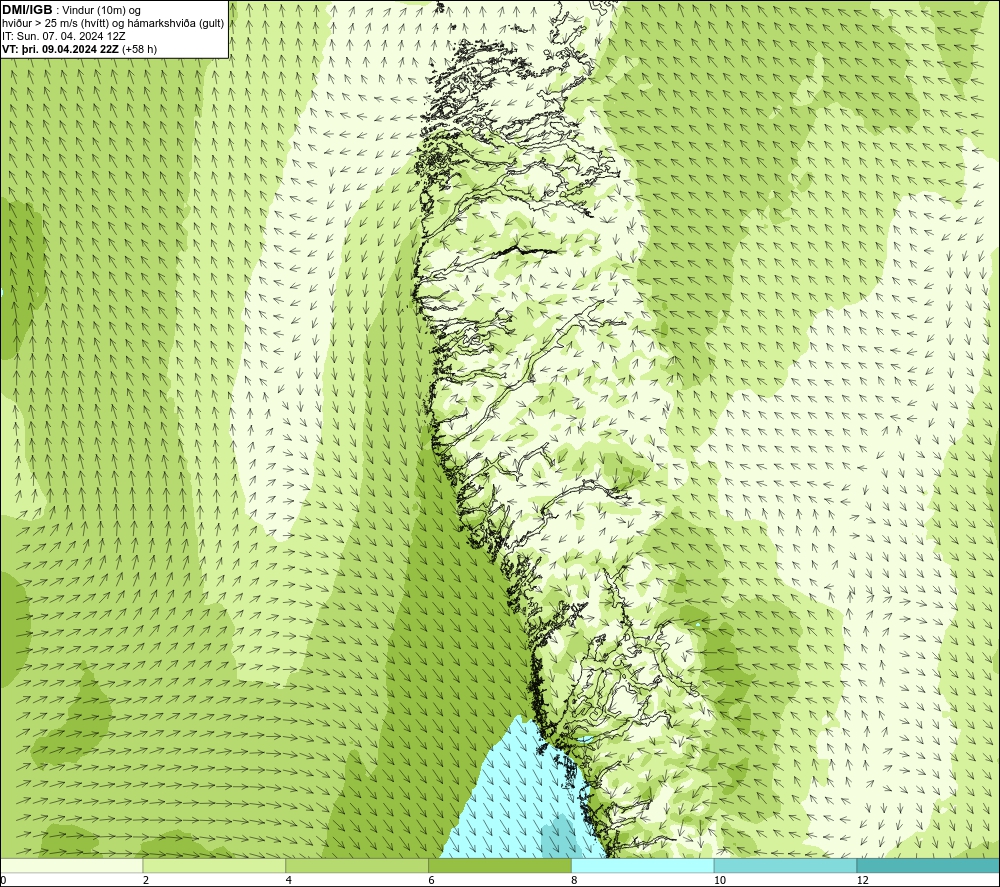Click the legend title 'DMI/IGB : Vindur (10m) og'
This screenshot has height=887, width=1000.
coord(71,10)
